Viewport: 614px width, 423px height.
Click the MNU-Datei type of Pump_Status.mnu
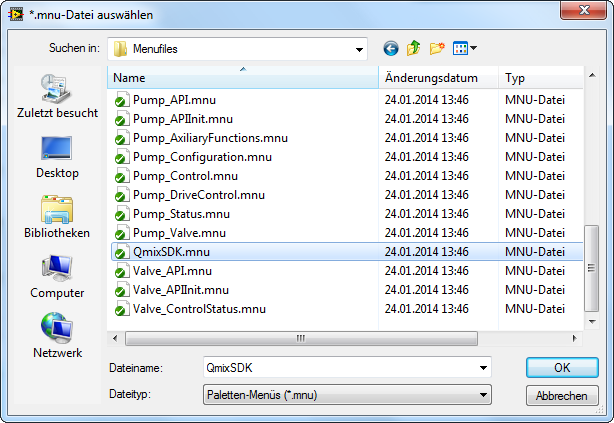click(535, 214)
